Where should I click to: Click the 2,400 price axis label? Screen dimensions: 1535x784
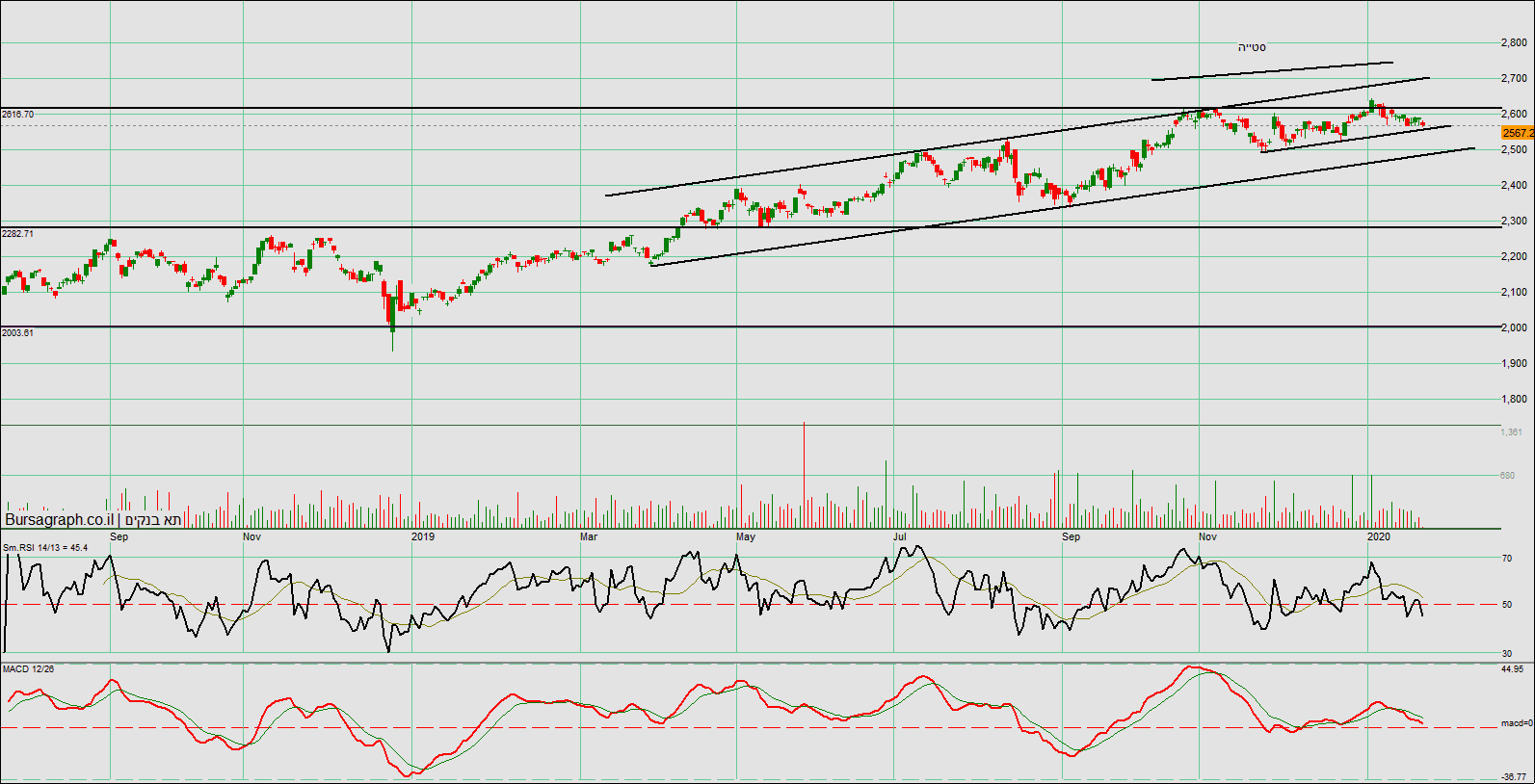(1514, 185)
